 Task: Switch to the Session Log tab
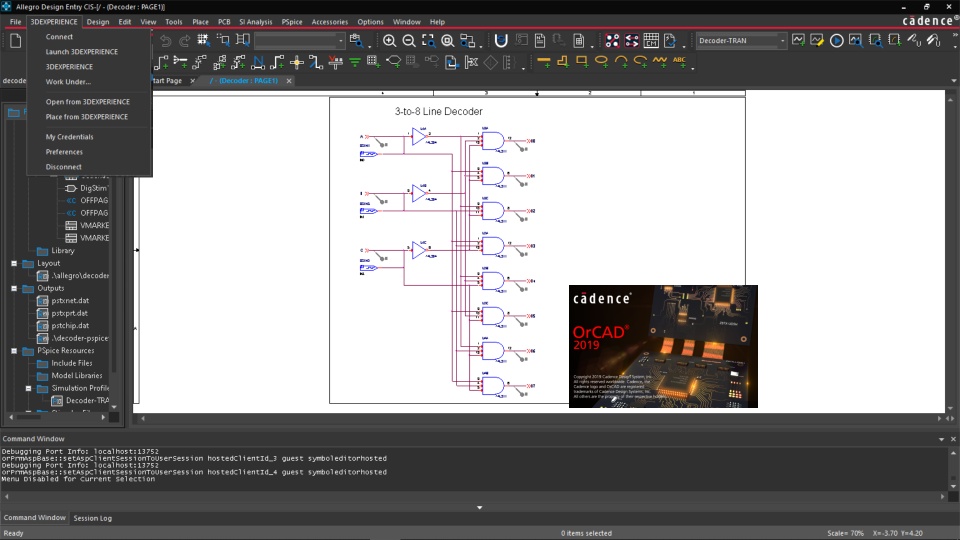[x=93, y=518]
